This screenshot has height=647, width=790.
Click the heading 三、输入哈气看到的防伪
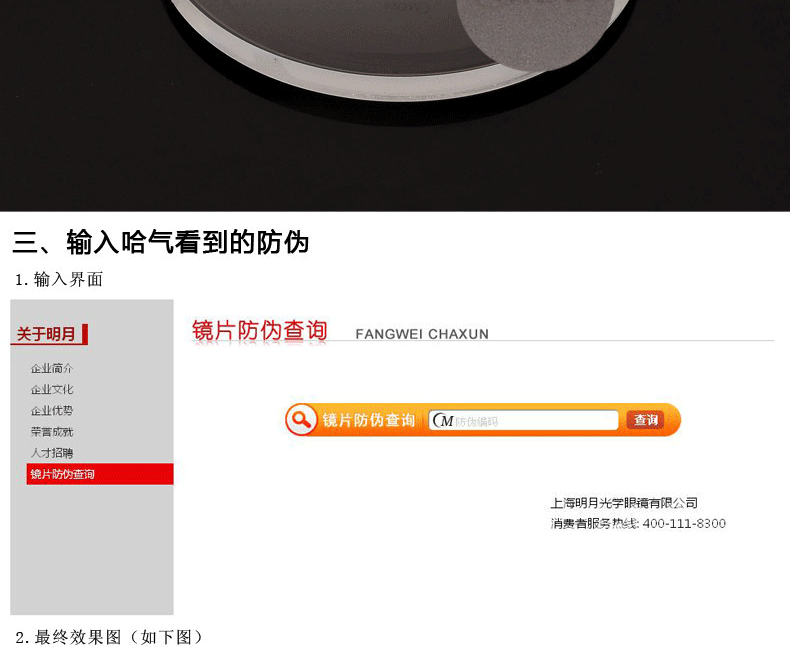[x=161, y=242]
